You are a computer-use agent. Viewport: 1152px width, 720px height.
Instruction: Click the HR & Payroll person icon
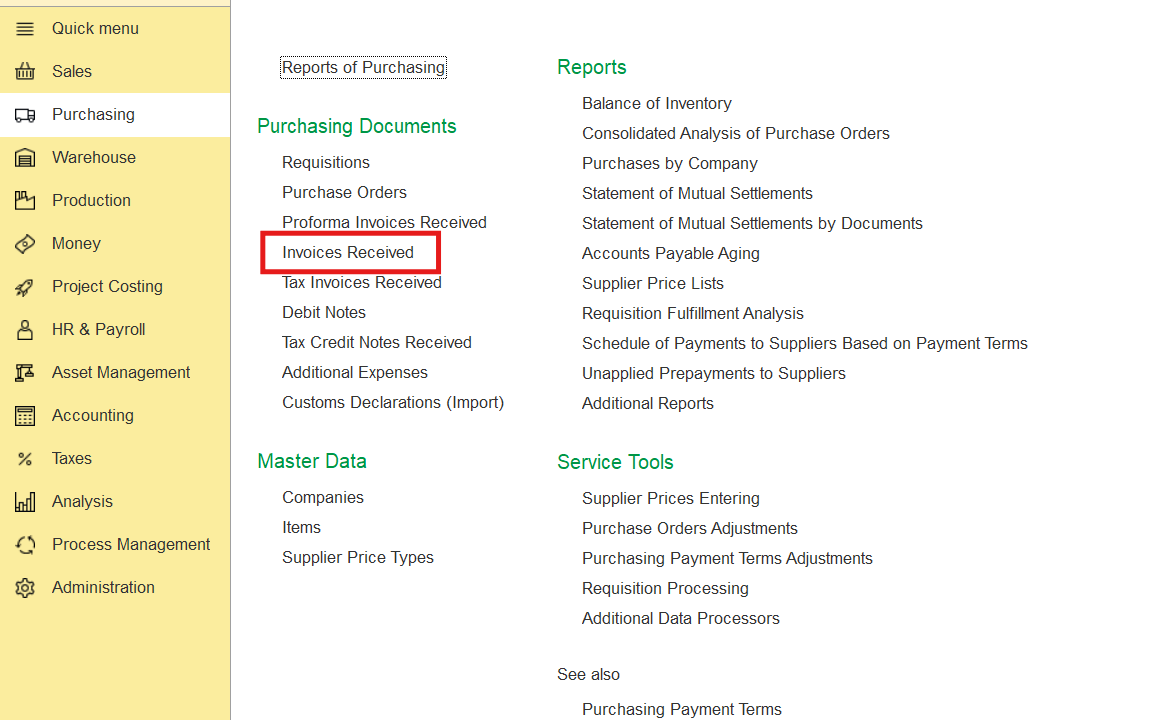coord(25,330)
